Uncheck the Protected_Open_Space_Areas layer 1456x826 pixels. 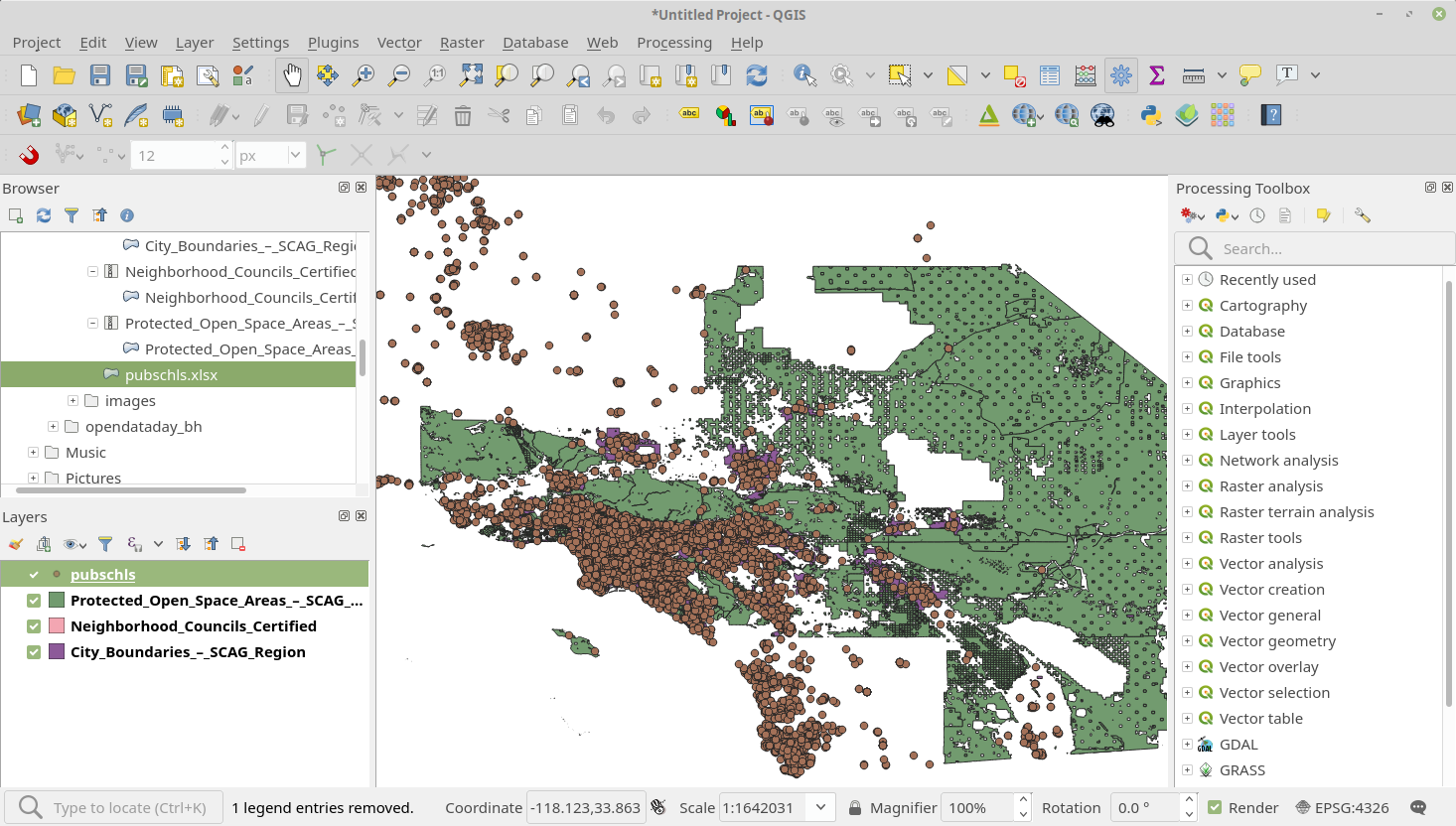click(34, 601)
